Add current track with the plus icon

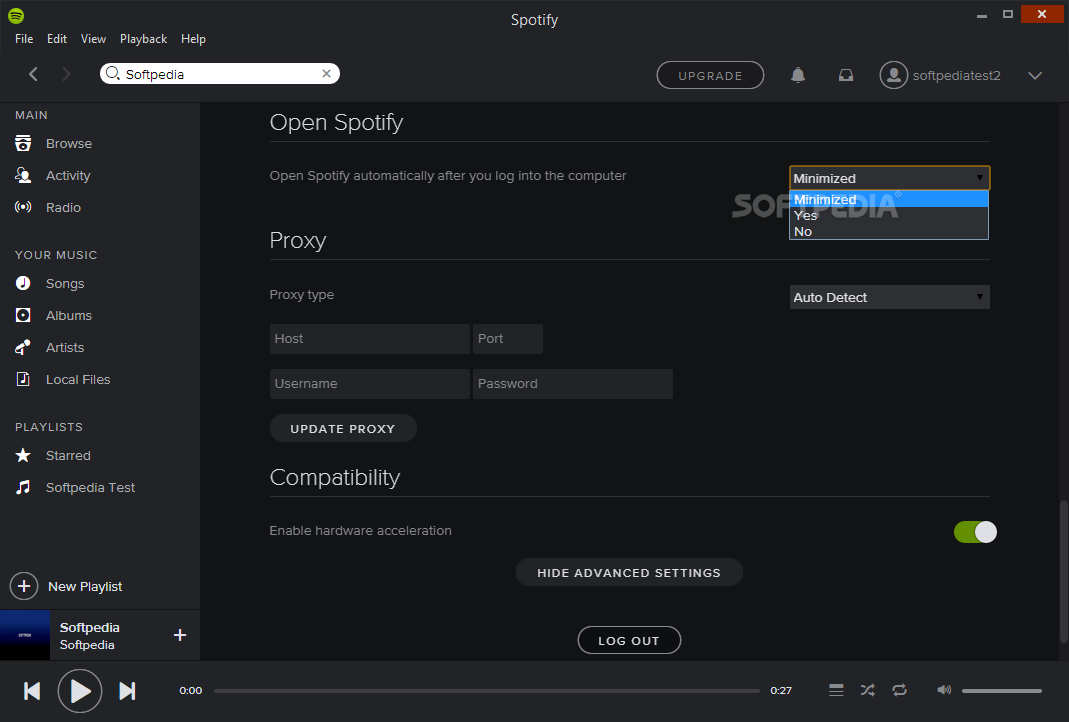[x=180, y=635]
